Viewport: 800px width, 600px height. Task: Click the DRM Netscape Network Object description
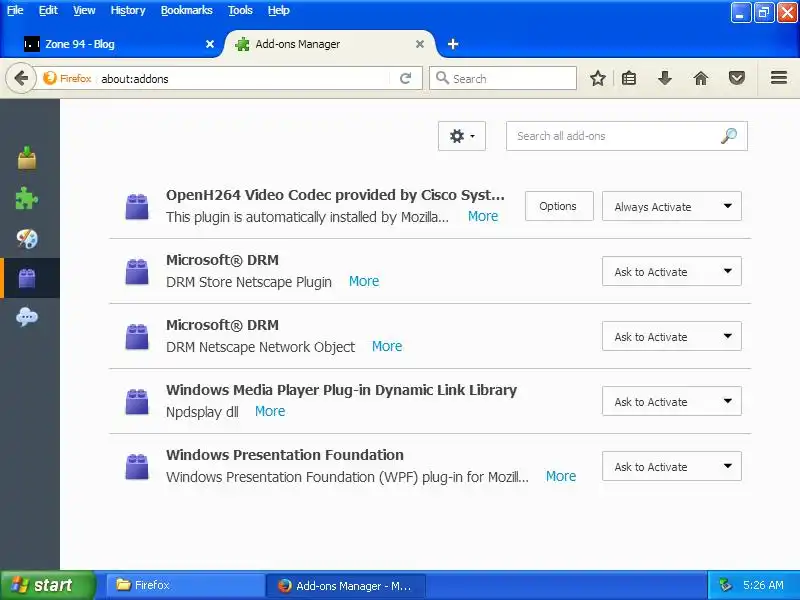260,347
